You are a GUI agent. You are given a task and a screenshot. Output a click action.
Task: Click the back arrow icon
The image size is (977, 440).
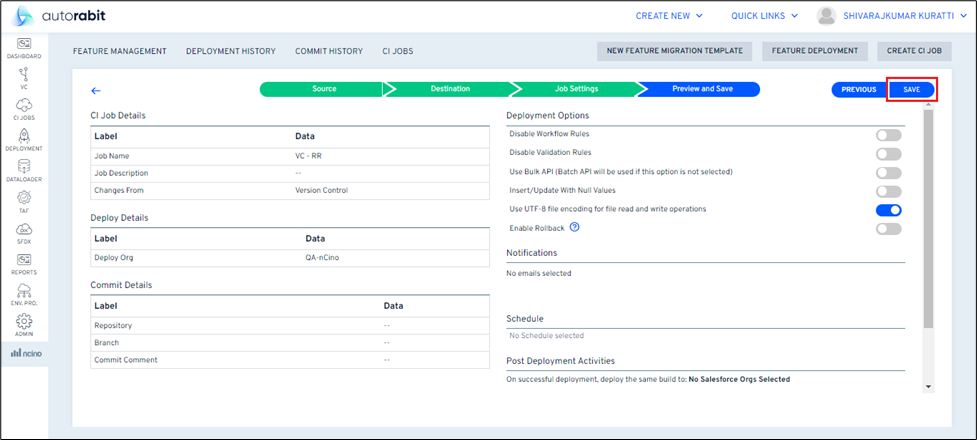click(96, 90)
